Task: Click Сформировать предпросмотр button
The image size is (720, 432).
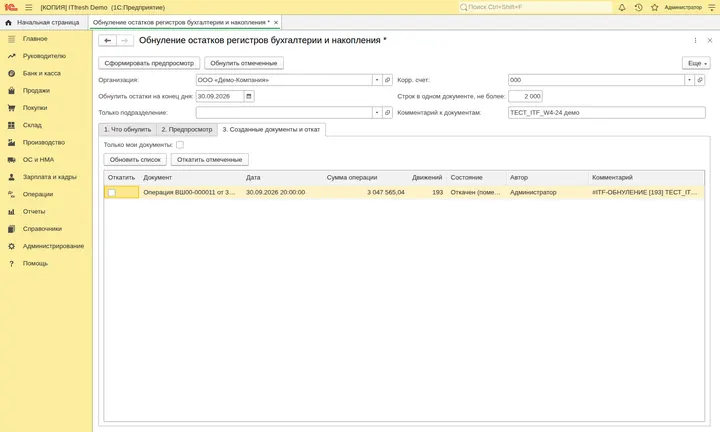Action: (149, 63)
